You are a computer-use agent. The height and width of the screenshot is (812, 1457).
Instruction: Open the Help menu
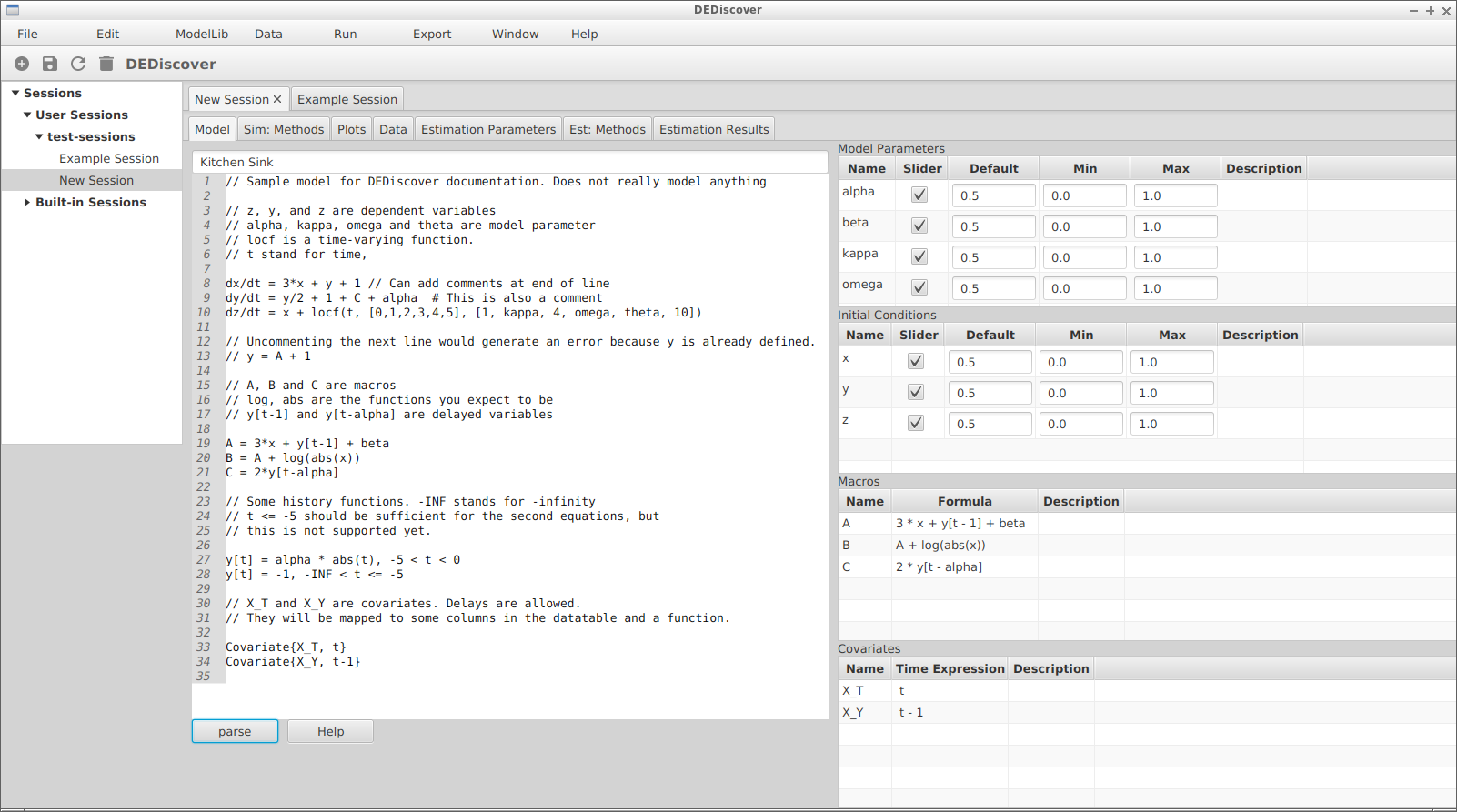(584, 34)
